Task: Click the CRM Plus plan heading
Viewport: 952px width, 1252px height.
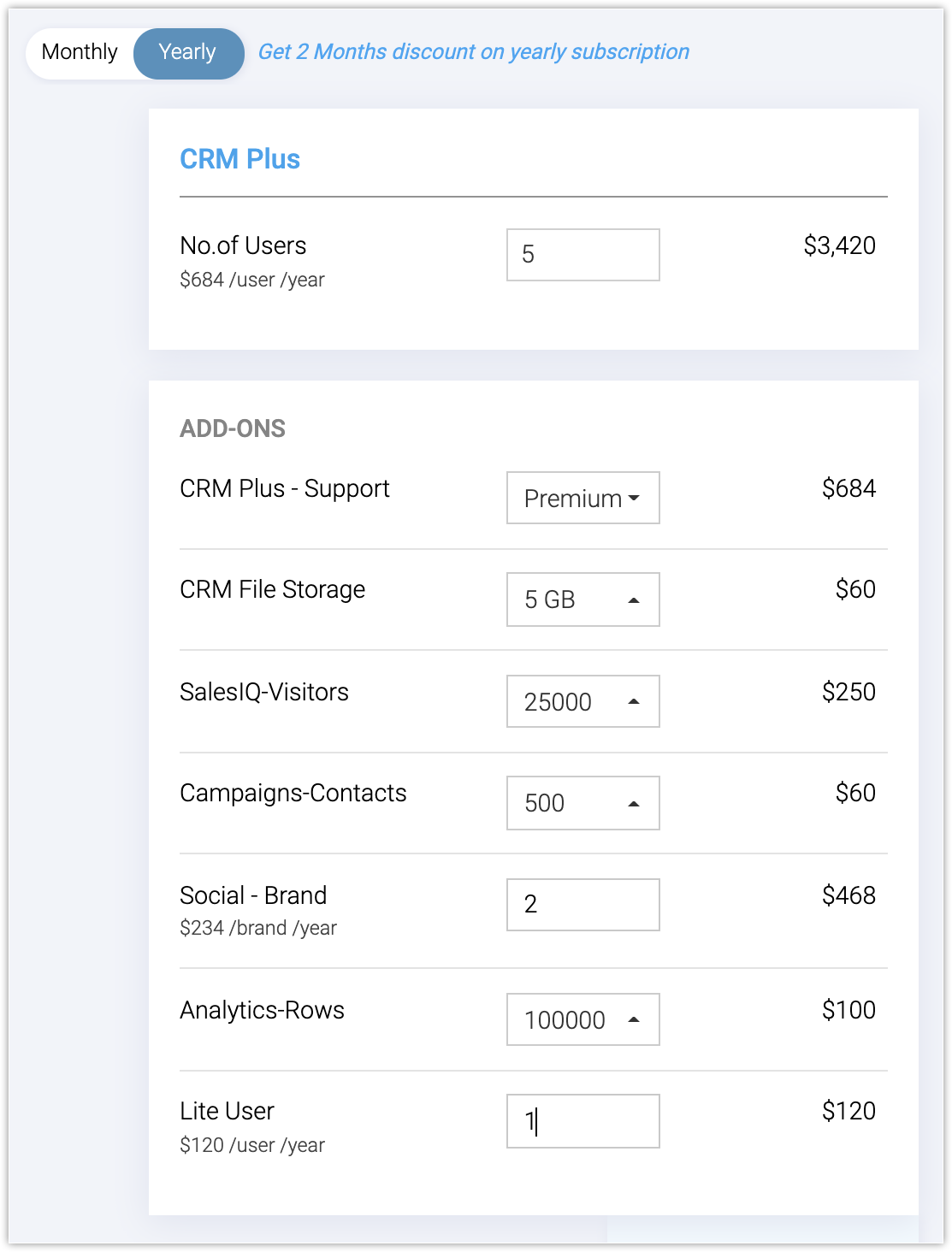Action: [239, 159]
